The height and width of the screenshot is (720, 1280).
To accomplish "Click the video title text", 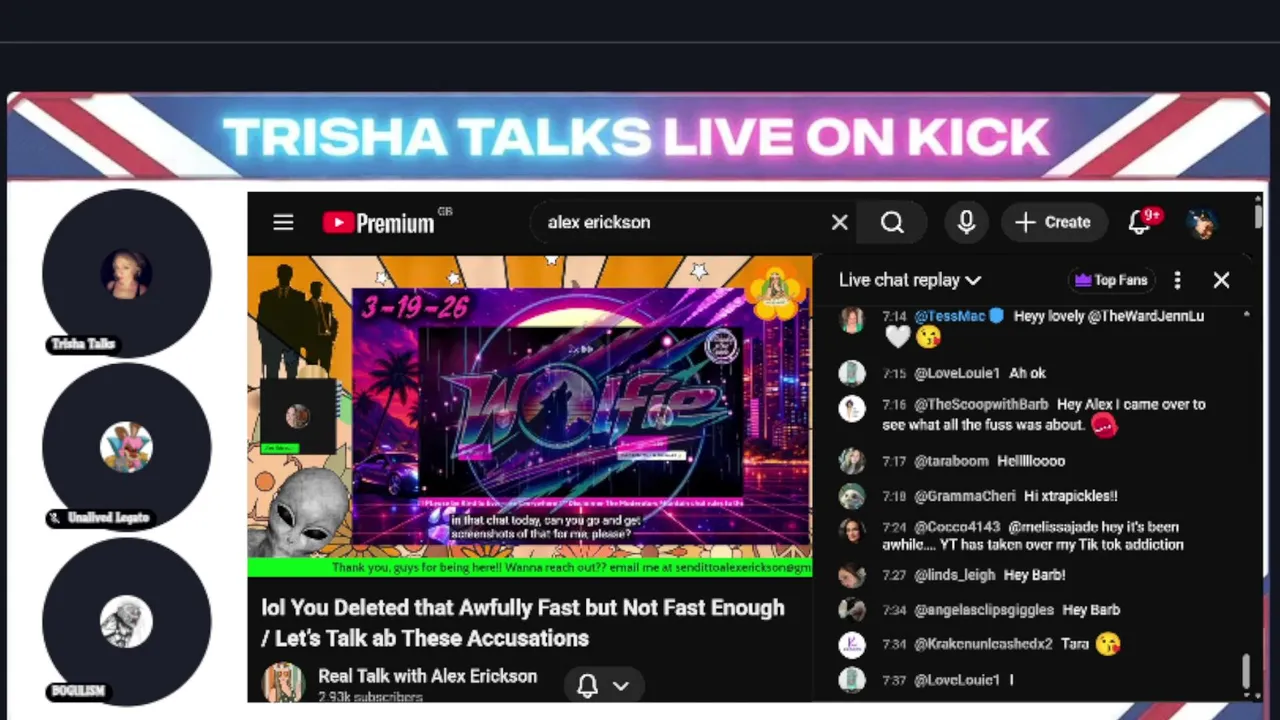I will click(523, 623).
